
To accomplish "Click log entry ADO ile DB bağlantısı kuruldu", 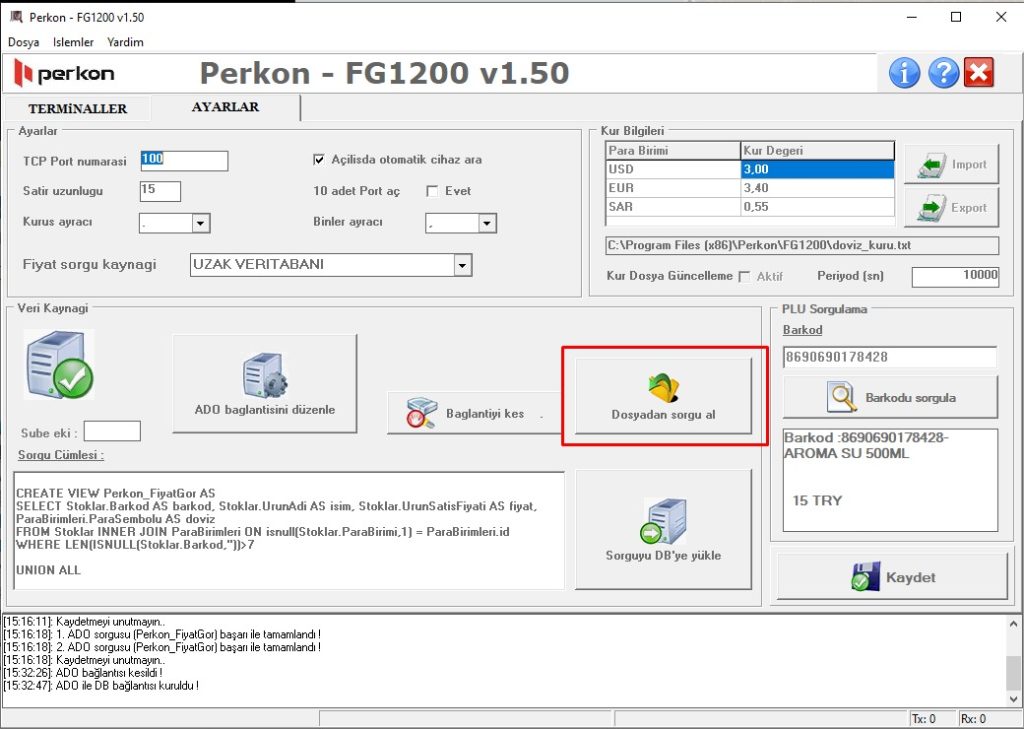I will click(101, 686).
